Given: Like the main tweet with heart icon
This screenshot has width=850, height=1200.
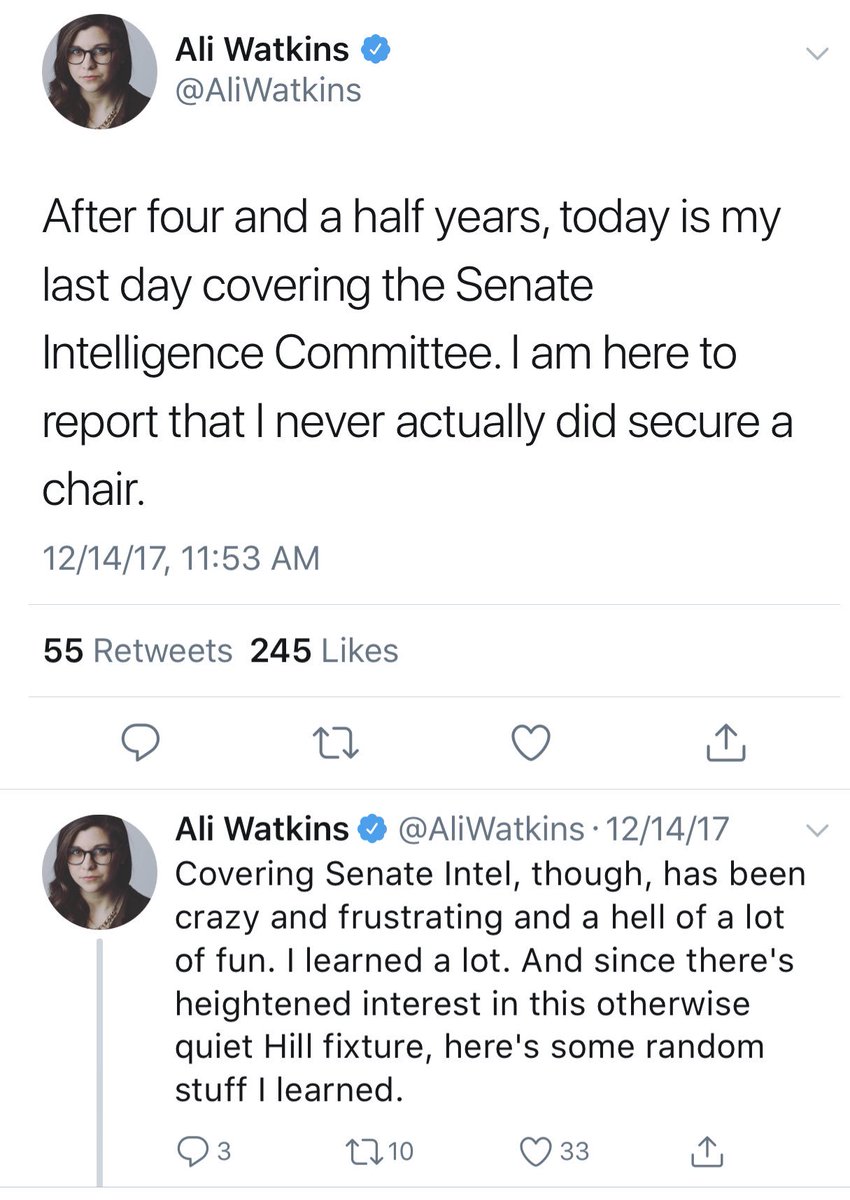Looking at the screenshot, I should tap(531, 742).
